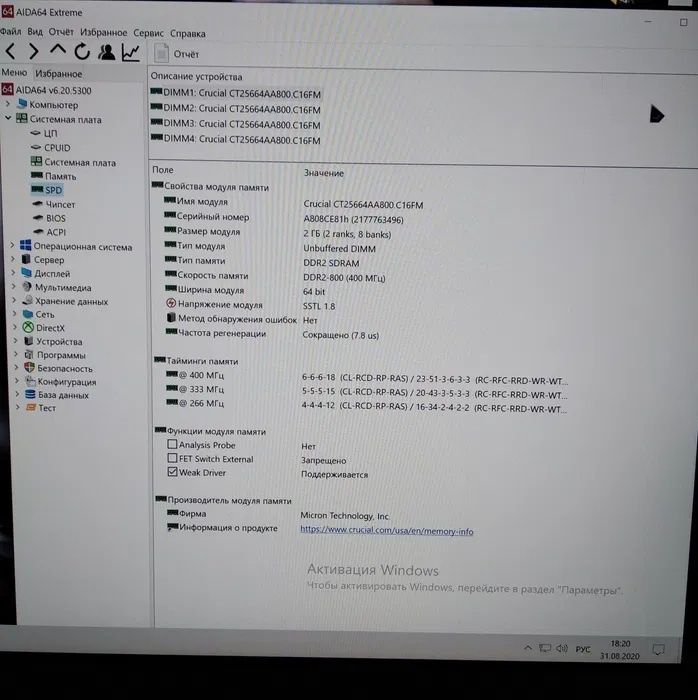Expand the Мультимедиа tree node

(13, 286)
